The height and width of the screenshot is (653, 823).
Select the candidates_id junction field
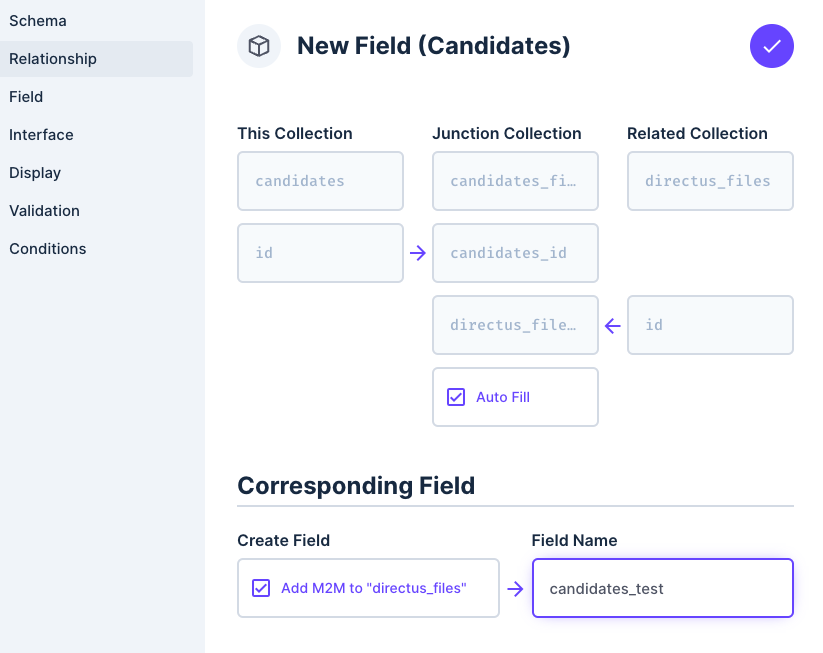[515, 253]
